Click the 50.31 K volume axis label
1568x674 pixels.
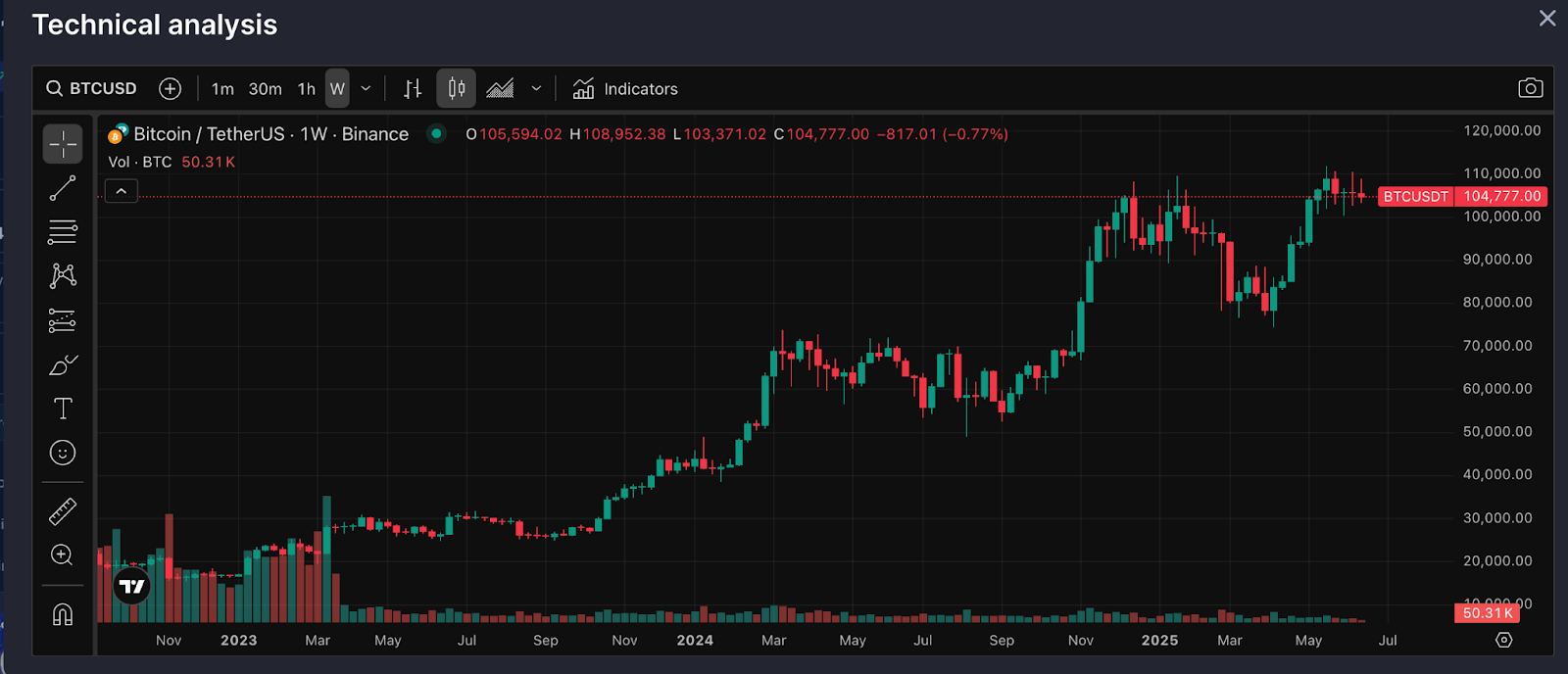coord(1487,613)
